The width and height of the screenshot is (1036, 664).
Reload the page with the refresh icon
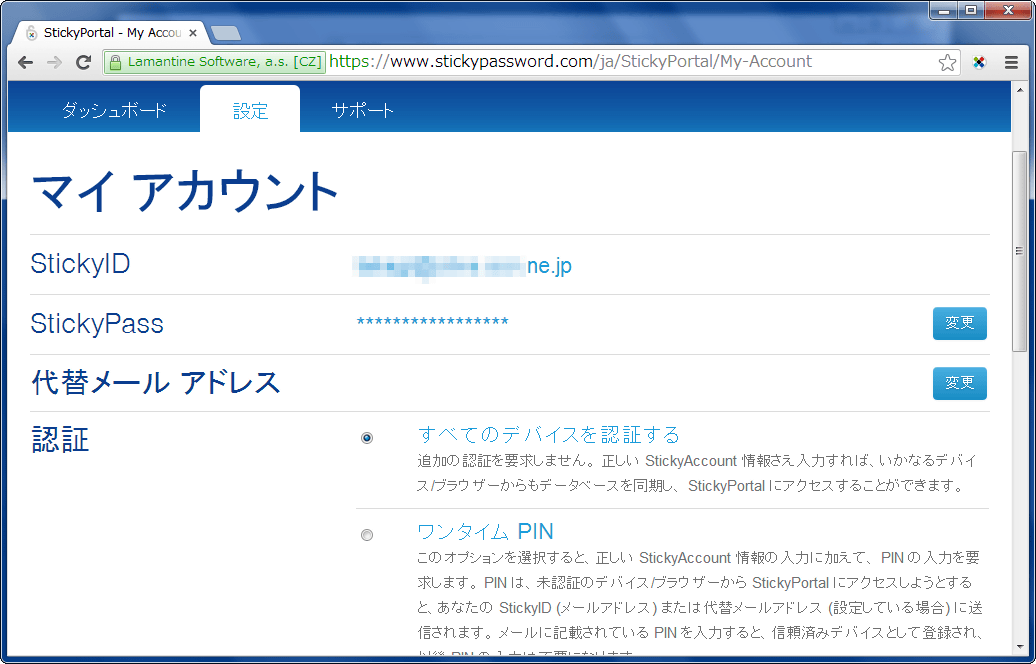(83, 62)
